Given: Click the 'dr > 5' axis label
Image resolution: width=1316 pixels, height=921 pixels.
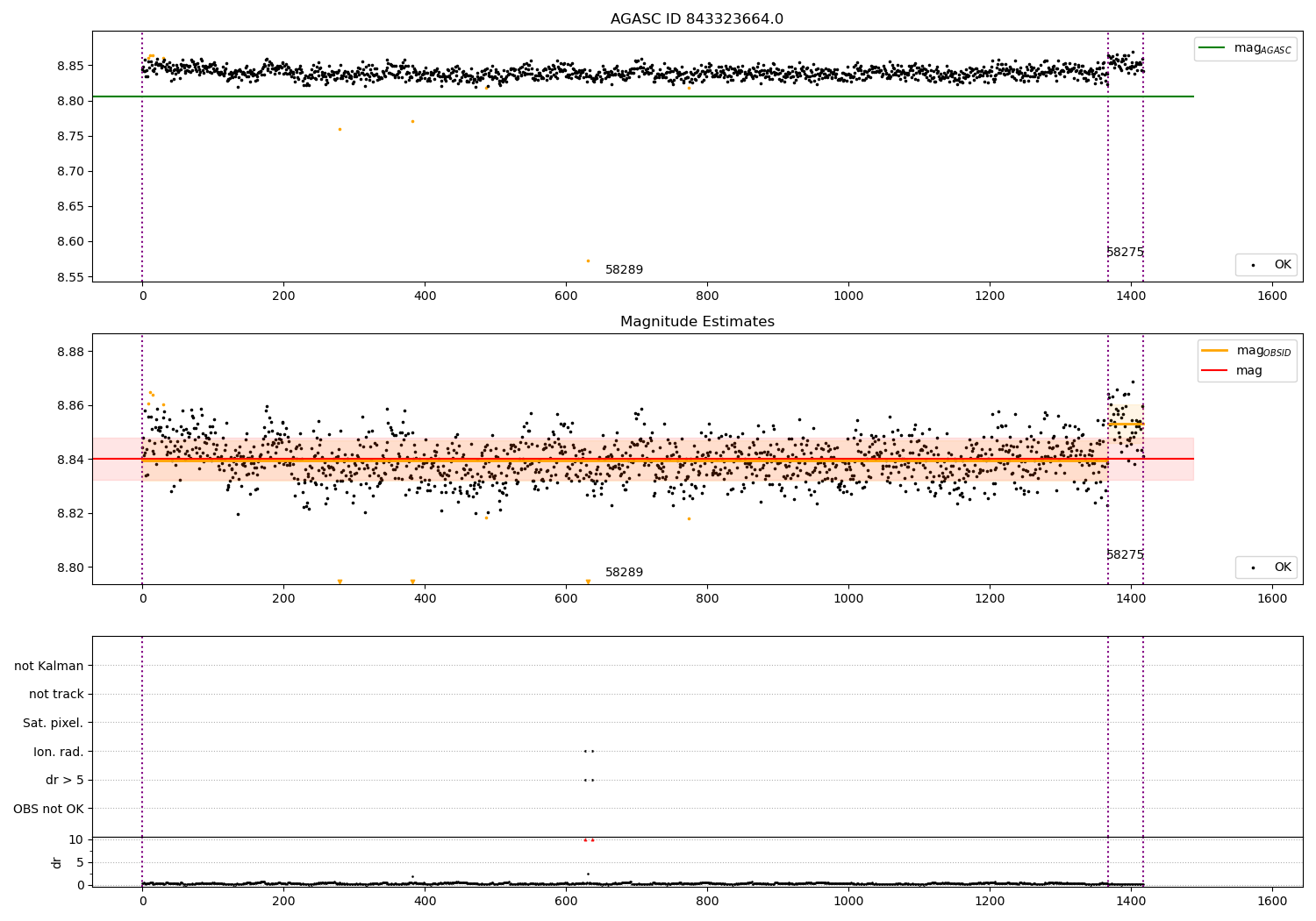Looking at the screenshot, I should pos(65,780).
